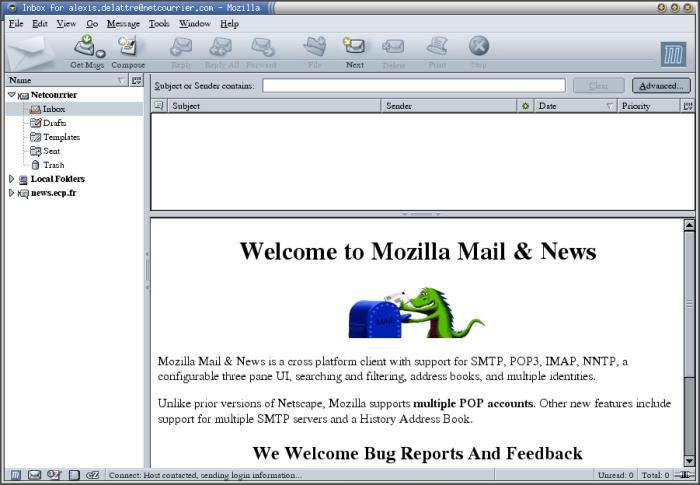Click the Subject or Sender search field
The image size is (700, 485).
click(x=414, y=85)
